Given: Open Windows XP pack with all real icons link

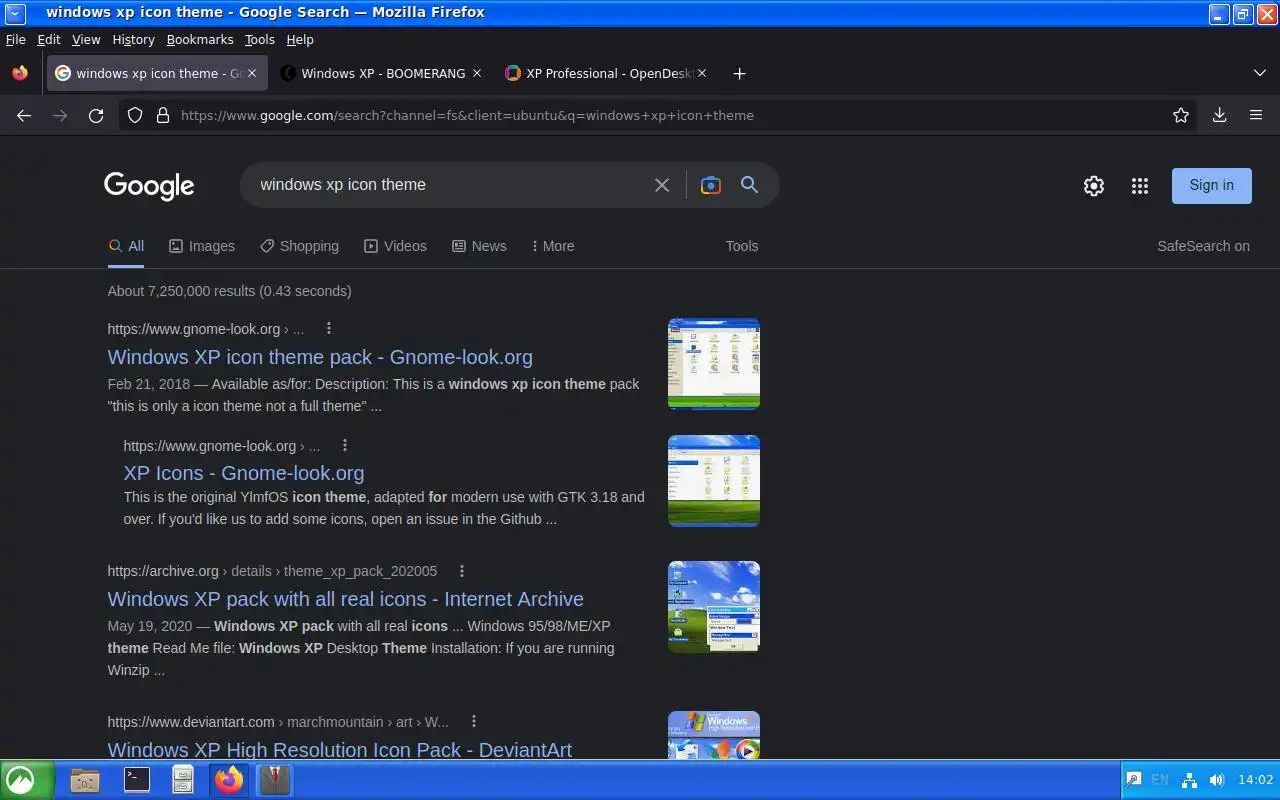Looking at the screenshot, I should [x=346, y=599].
